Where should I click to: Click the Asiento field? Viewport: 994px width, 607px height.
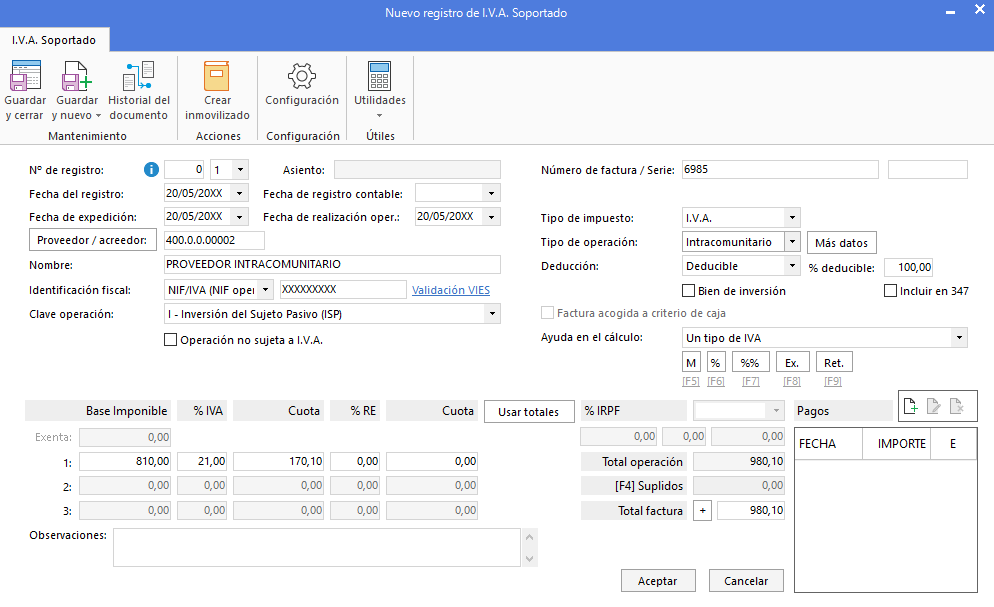(x=417, y=170)
